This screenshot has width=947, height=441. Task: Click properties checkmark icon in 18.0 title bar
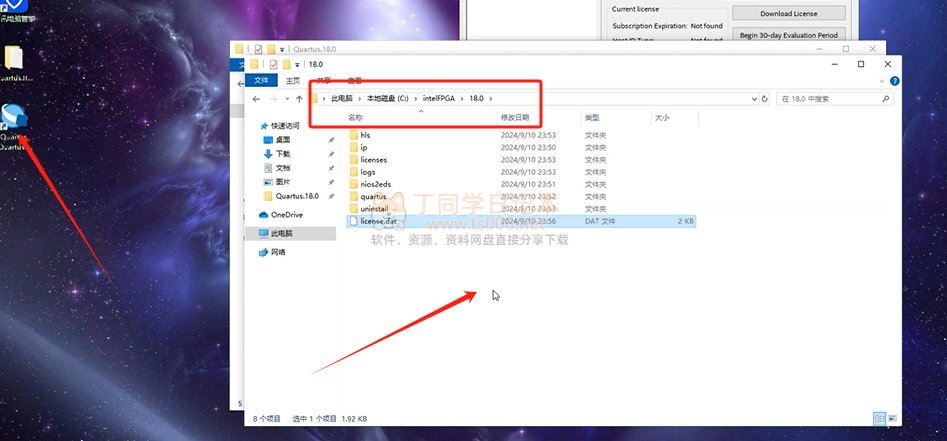273,65
